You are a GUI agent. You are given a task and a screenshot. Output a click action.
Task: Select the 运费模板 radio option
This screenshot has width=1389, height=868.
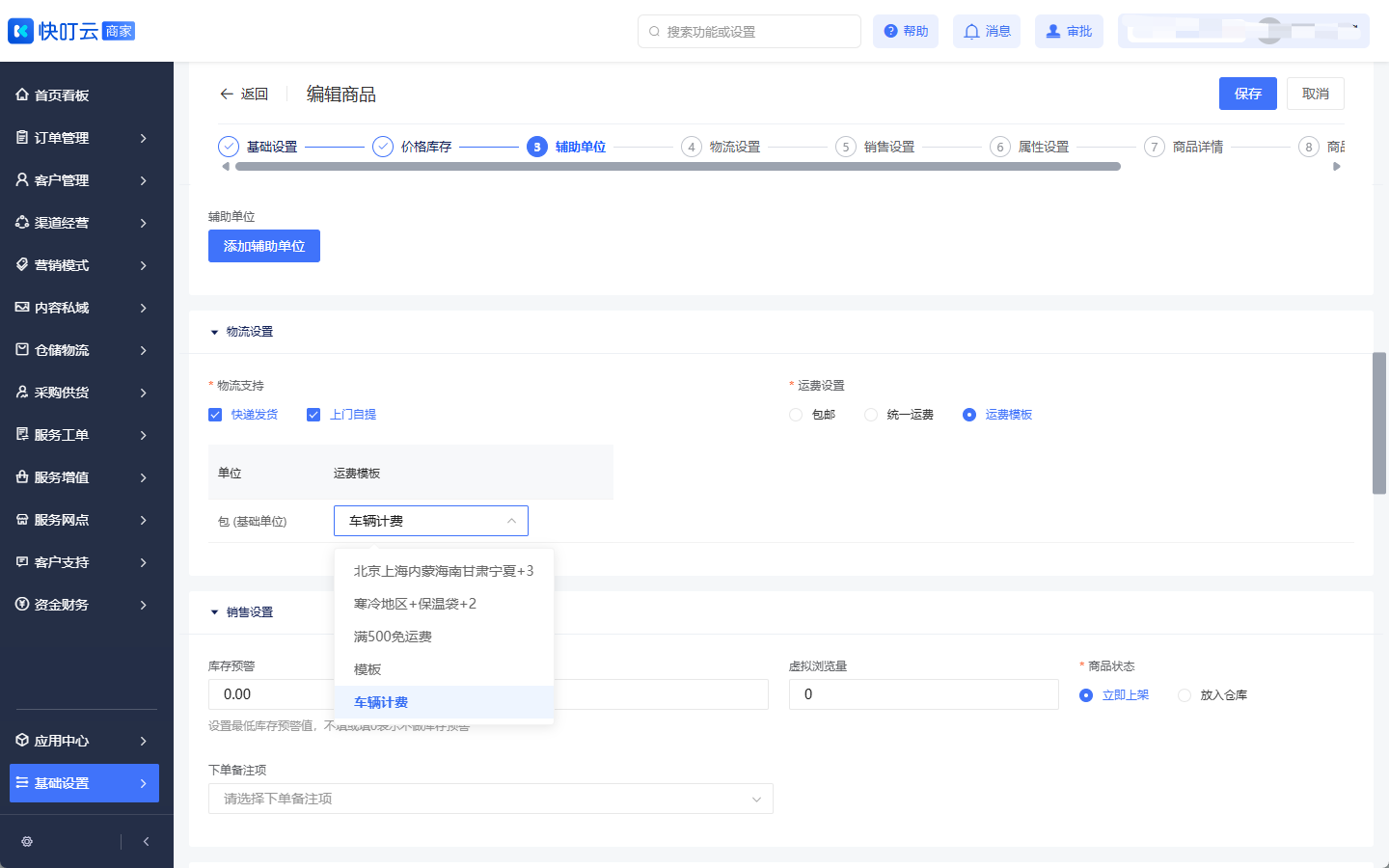(969, 415)
